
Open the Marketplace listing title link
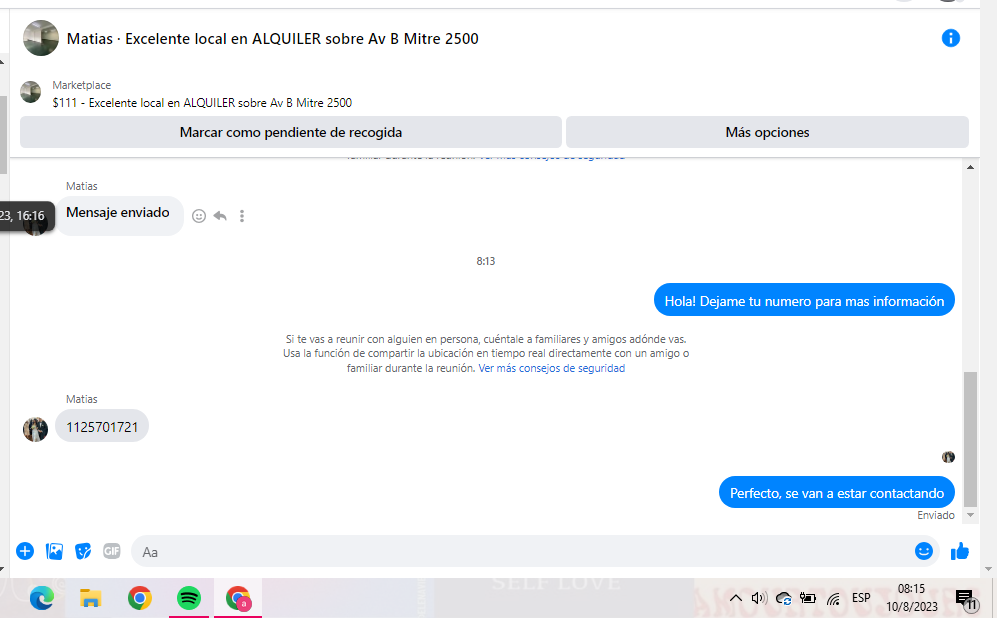click(x=202, y=103)
